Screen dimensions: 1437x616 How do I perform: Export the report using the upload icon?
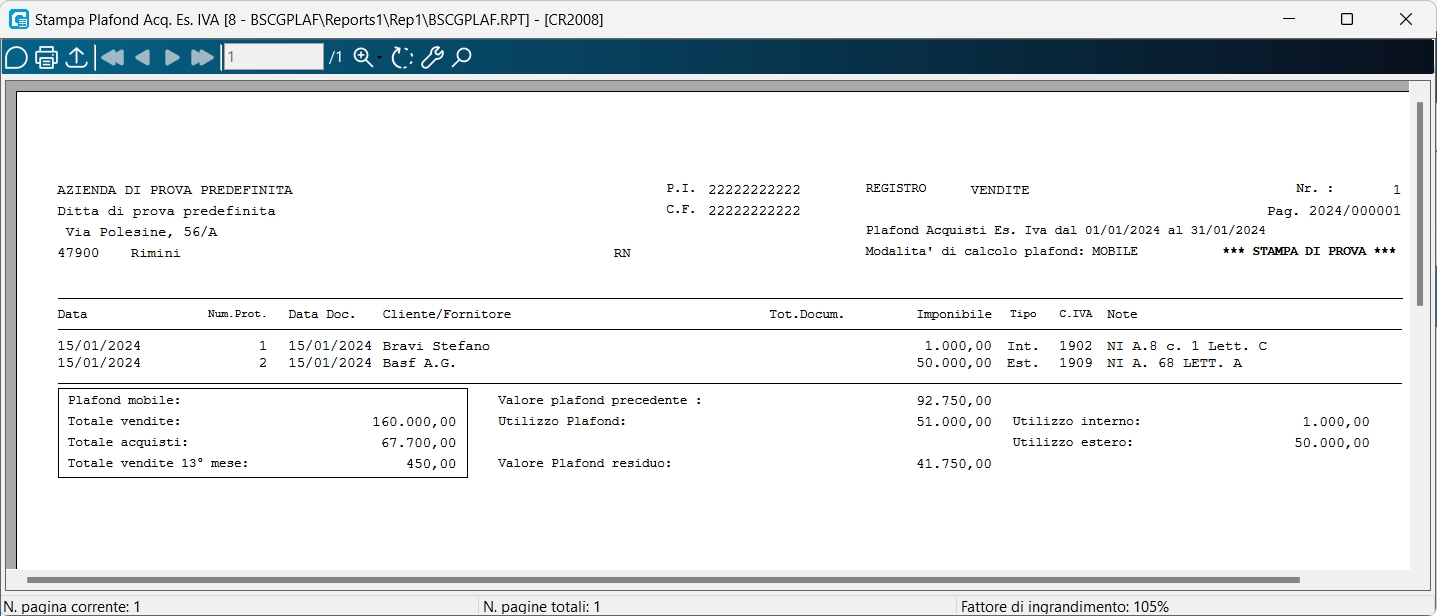pos(76,57)
